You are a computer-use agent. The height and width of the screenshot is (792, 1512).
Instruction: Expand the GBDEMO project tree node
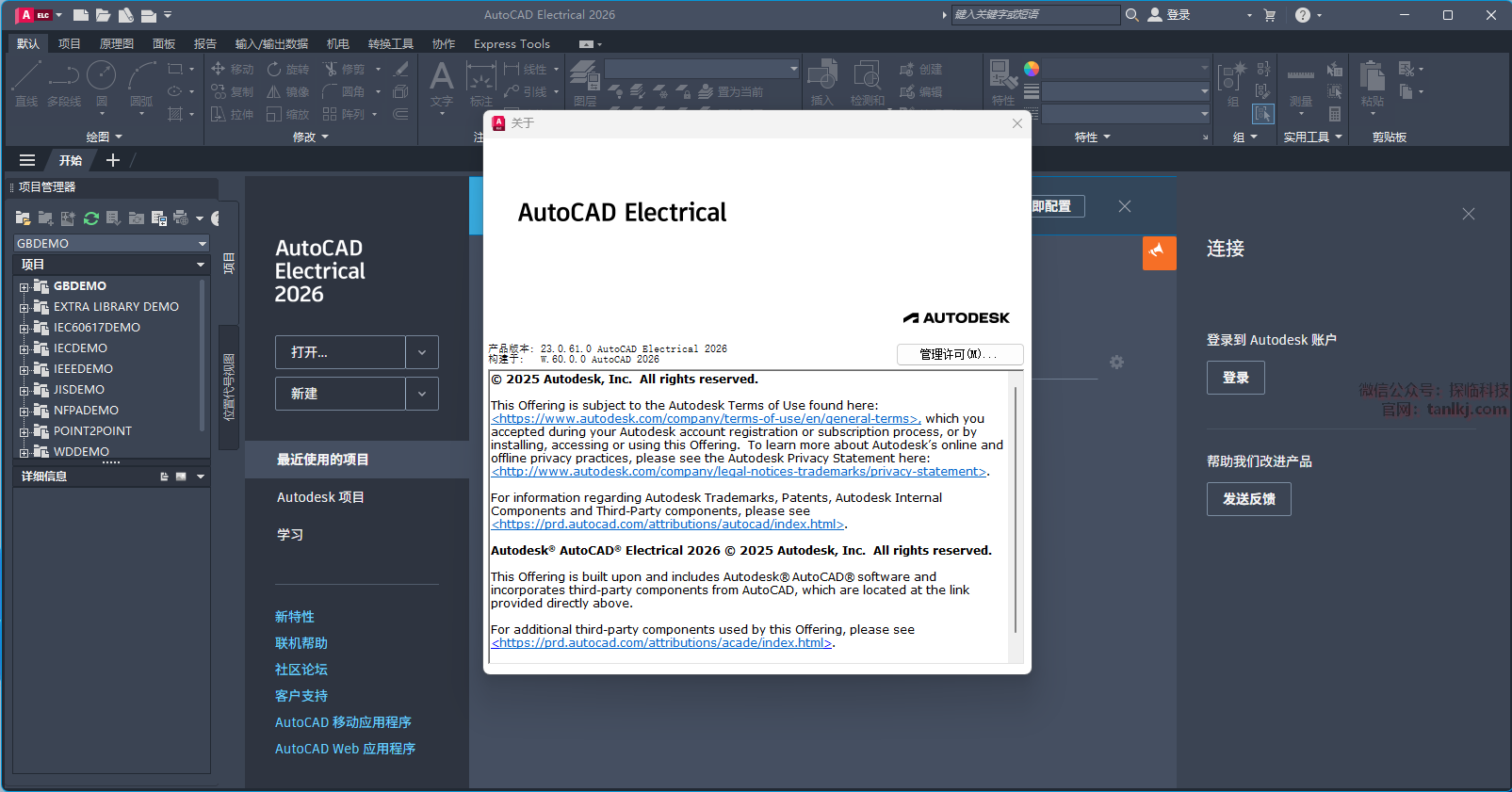(x=24, y=287)
